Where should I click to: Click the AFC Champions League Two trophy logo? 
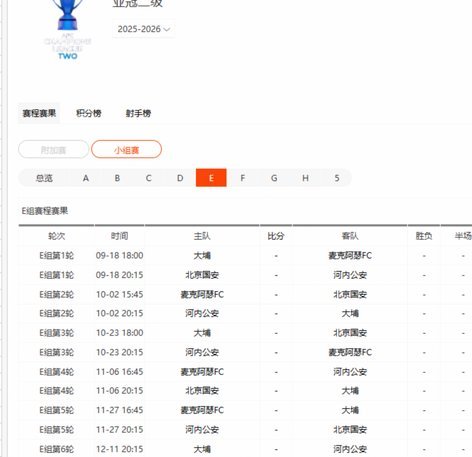coord(68,30)
